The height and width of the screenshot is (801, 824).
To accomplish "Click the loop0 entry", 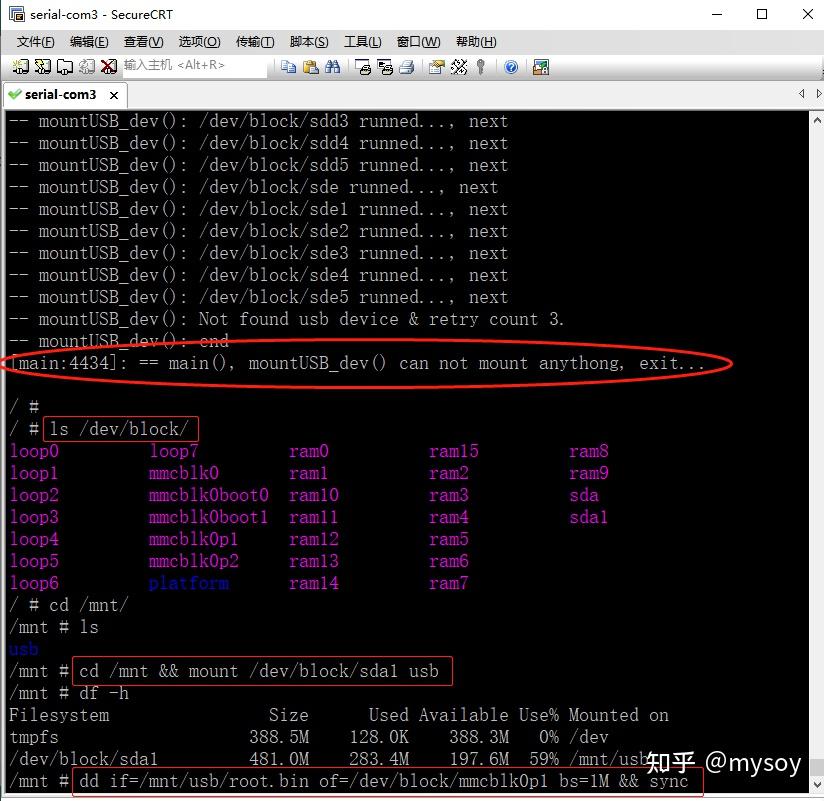I will point(35,451).
